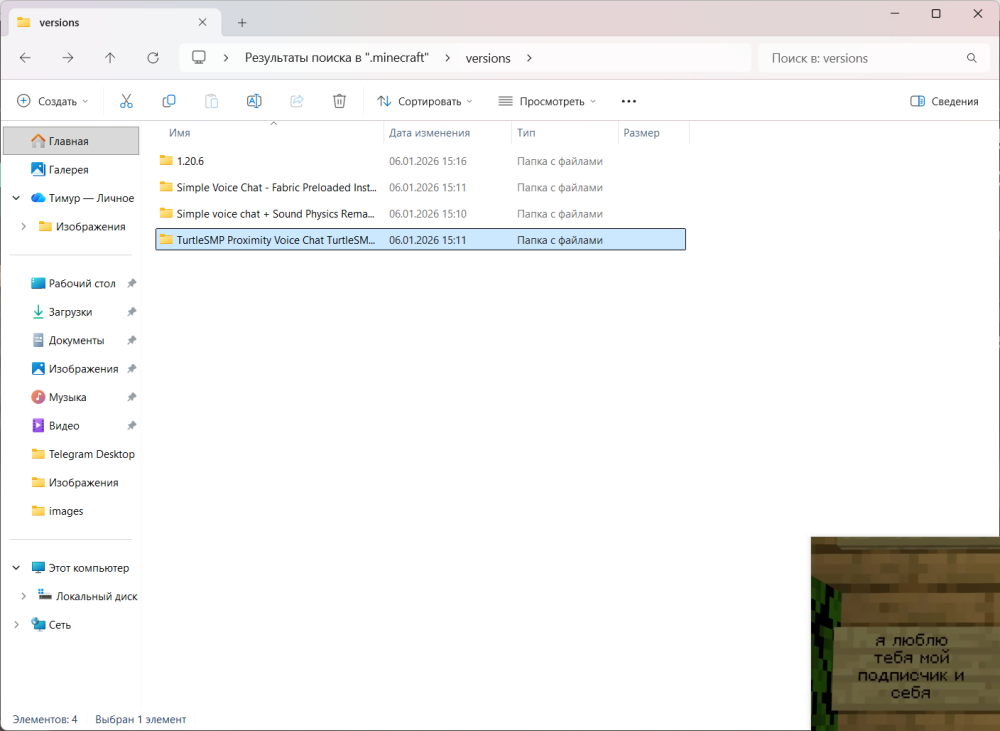Select Simple Voice Chat - Fabric Preloaded folder

tap(421, 187)
